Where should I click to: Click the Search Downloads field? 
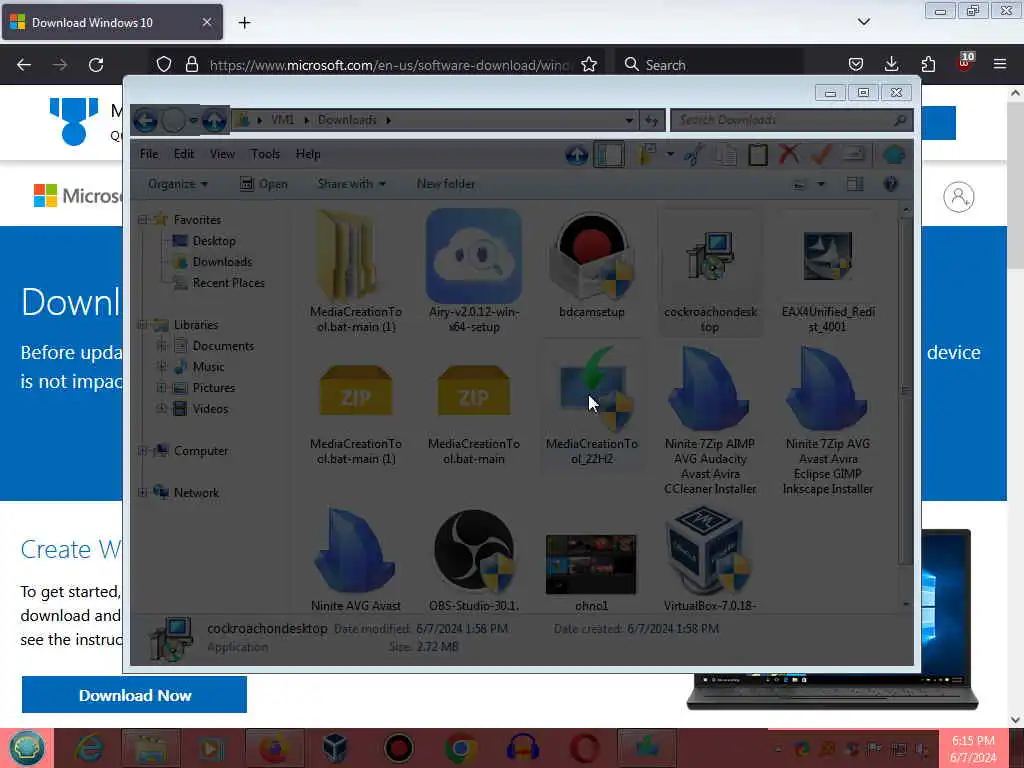click(x=792, y=120)
